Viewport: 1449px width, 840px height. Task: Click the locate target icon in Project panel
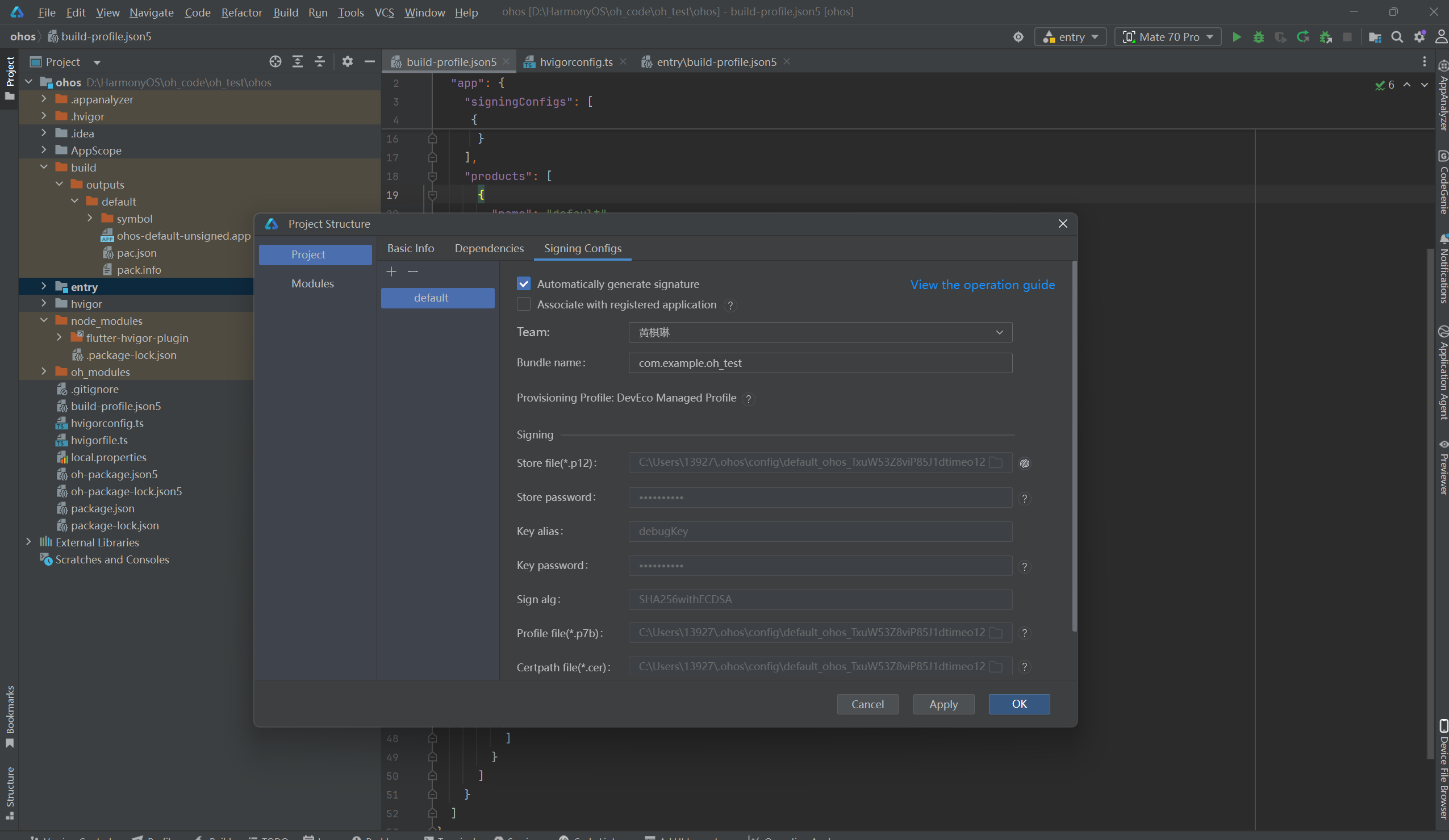click(275, 61)
